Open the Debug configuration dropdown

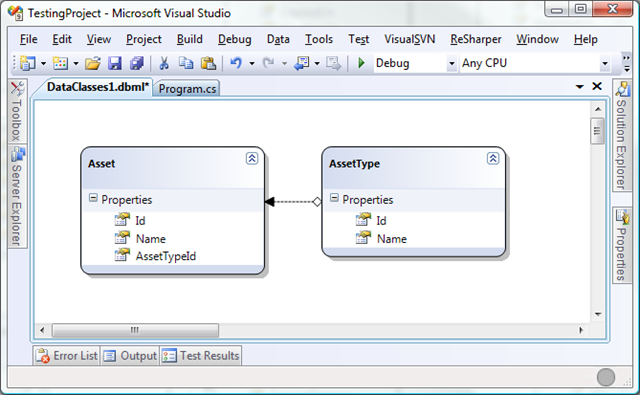click(x=451, y=64)
